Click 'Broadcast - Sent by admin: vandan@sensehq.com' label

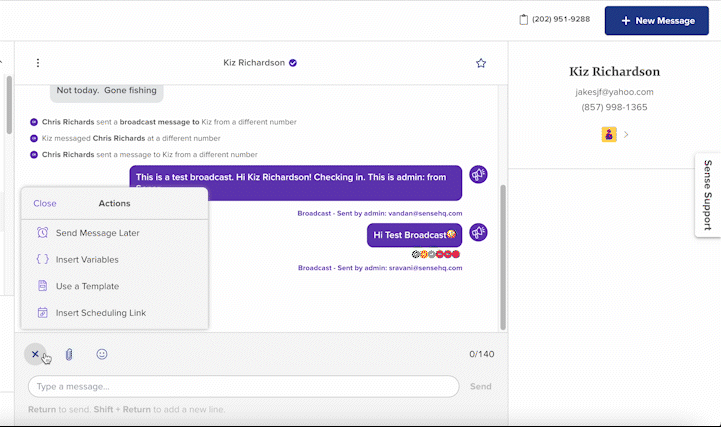(380, 213)
